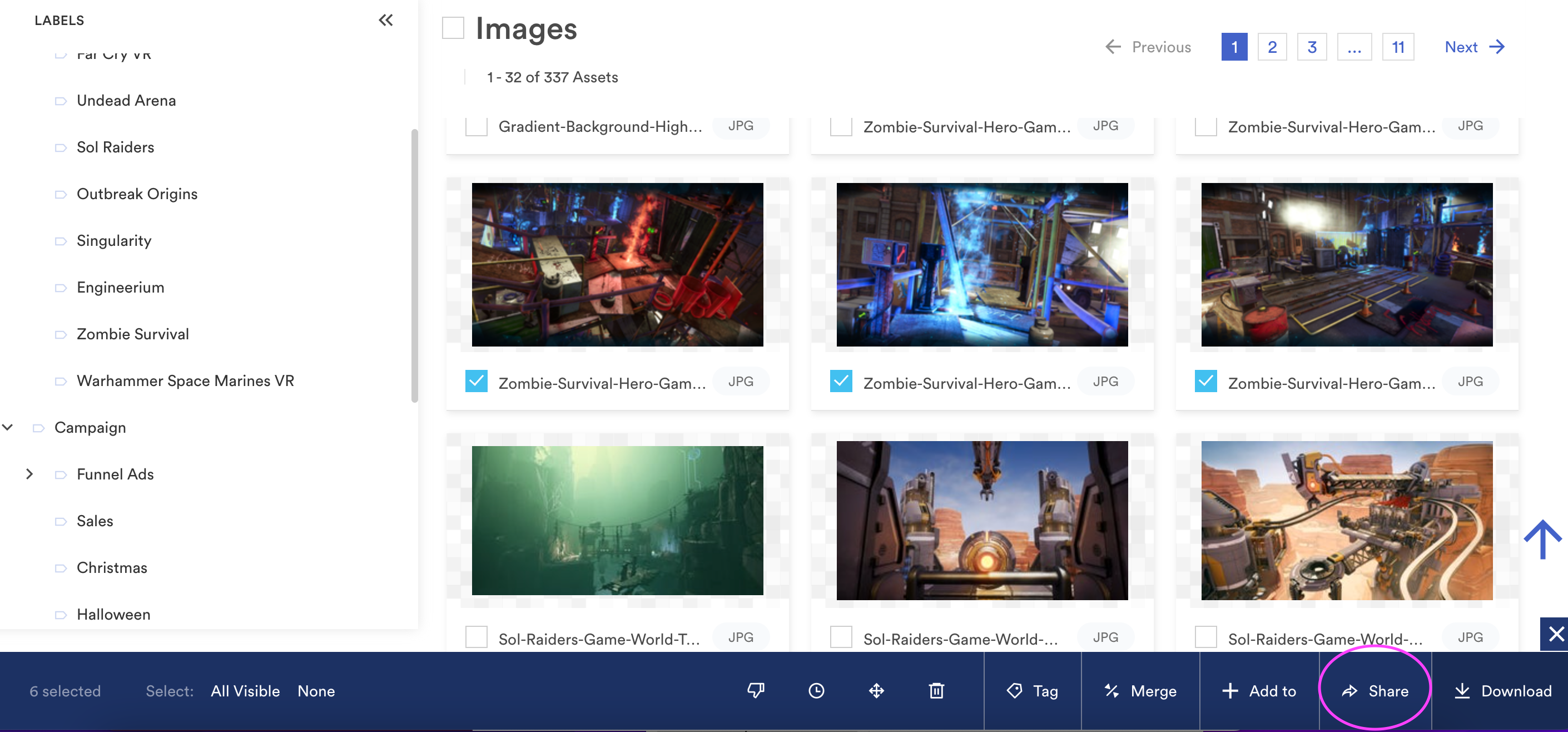Screen dimensions: 1568x732
Task: Select current page 1 button
Action: coord(1234,47)
